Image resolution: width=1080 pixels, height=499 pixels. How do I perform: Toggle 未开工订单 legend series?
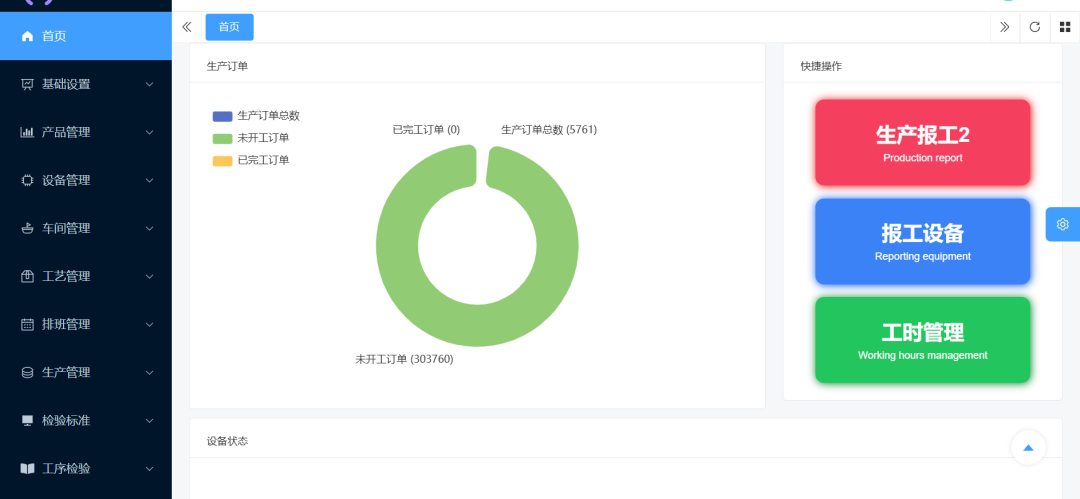pyautogui.click(x=222, y=138)
